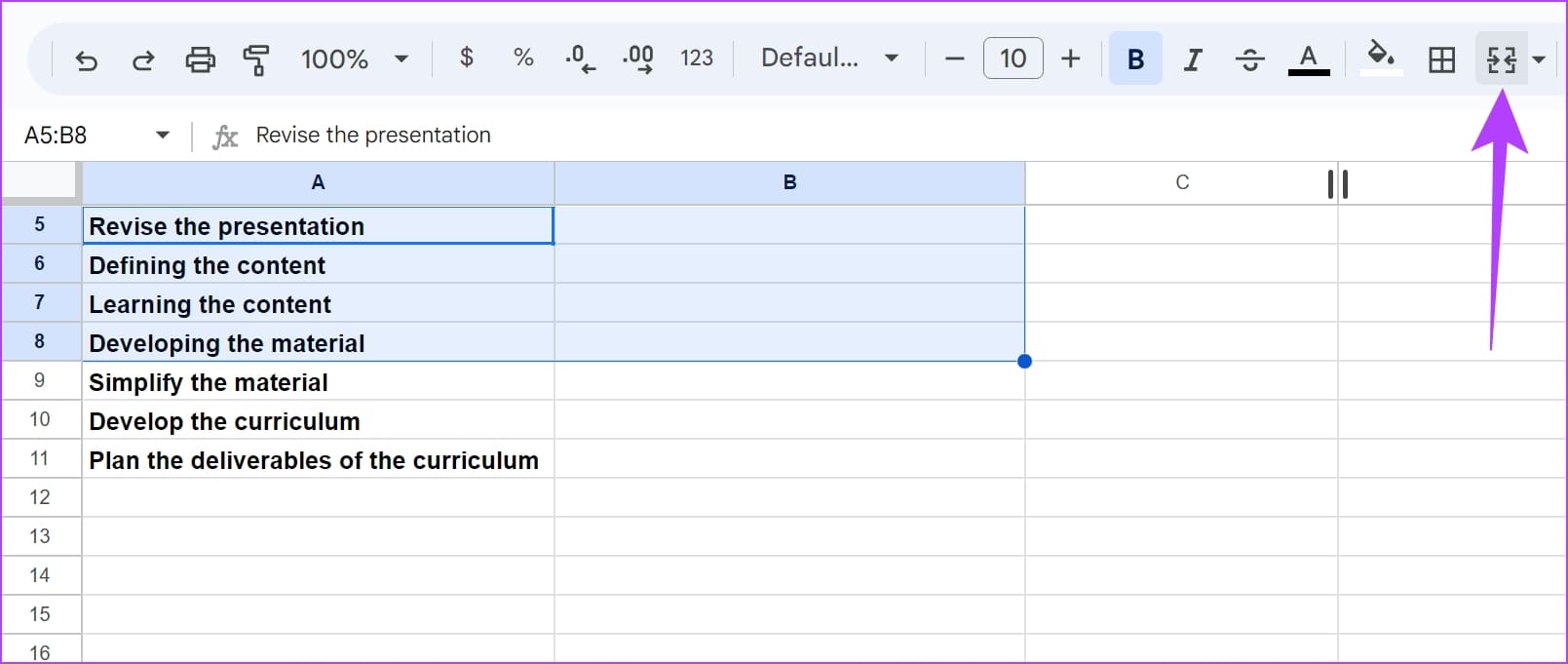Click cell 'Plan the deliverables of the curriculum'
This screenshot has height=664, width=1568.
click(x=318, y=459)
